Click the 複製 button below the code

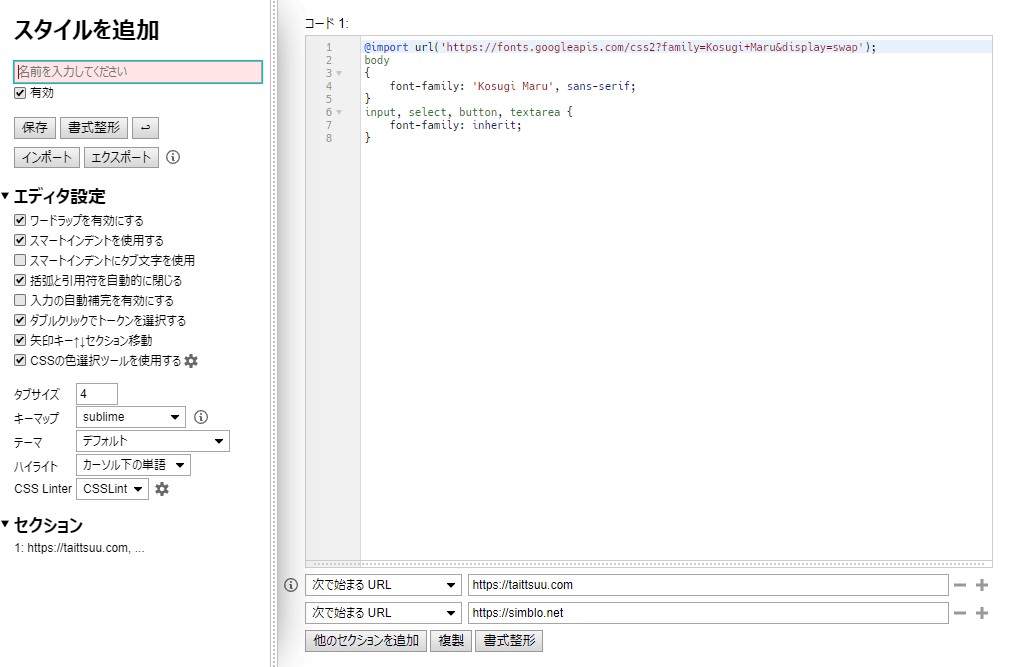(x=451, y=641)
